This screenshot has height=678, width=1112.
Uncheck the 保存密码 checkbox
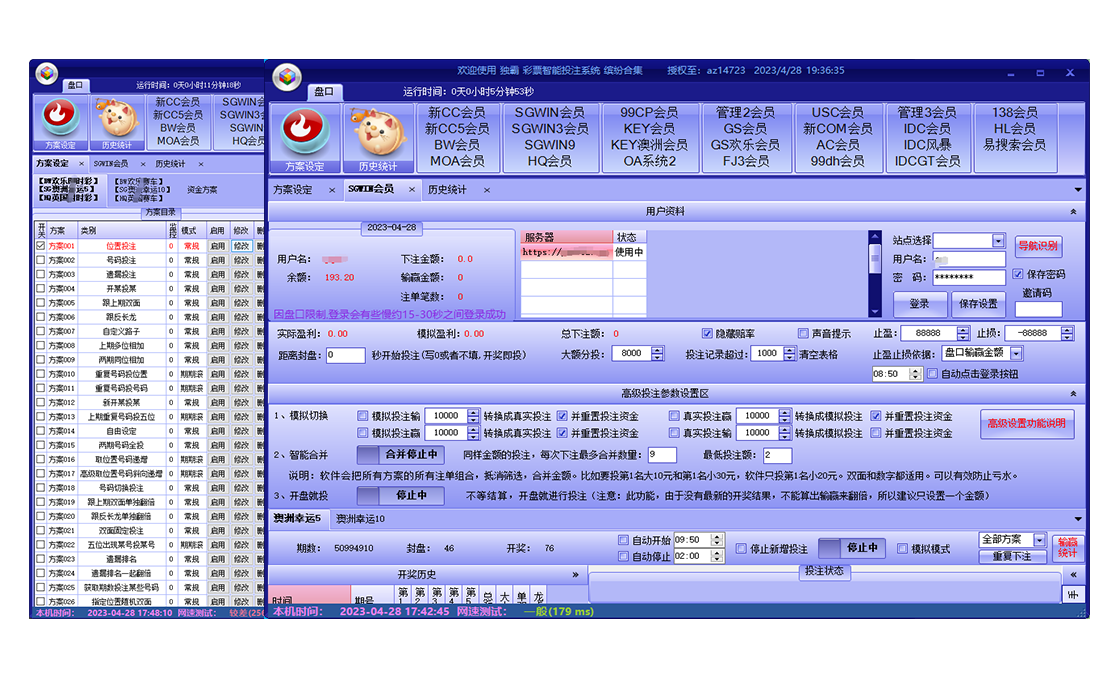pos(1018,274)
